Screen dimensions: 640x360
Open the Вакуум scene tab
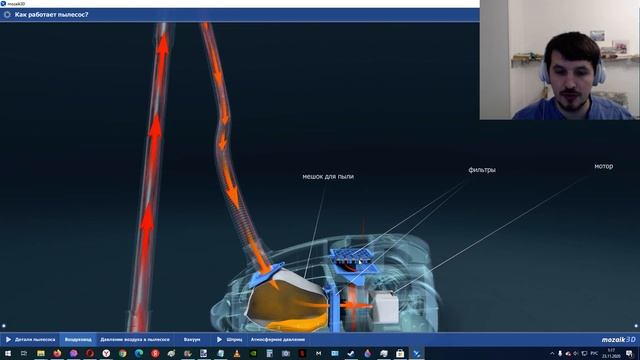coord(192,340)
